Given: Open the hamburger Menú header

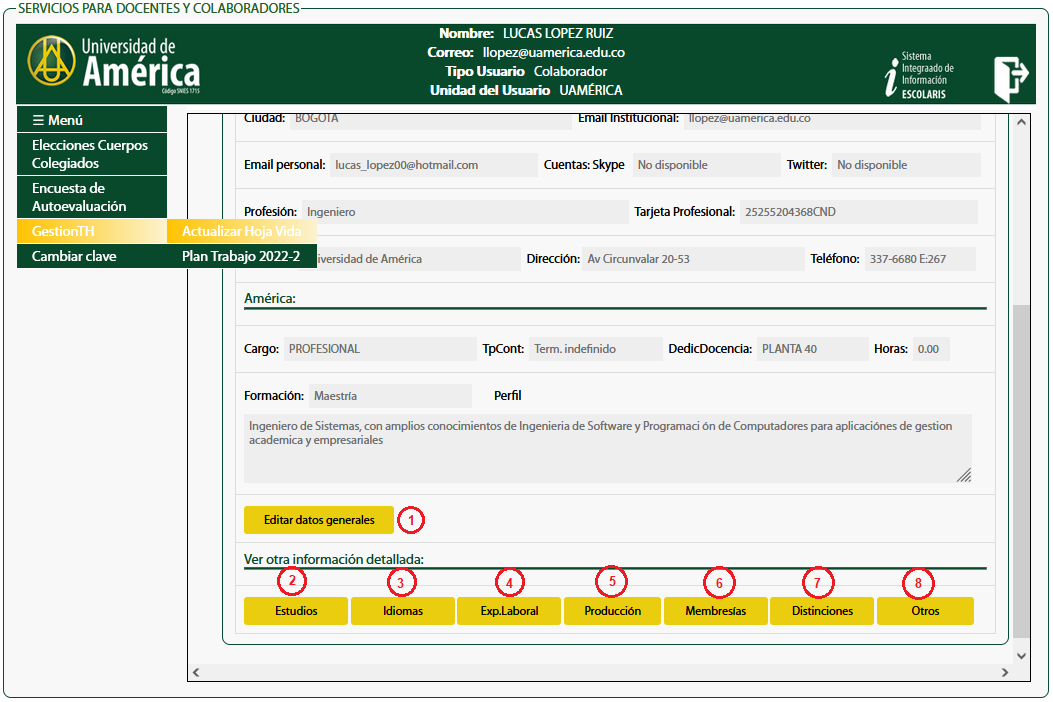Looking at the screenshot, I should click(91, 120).
